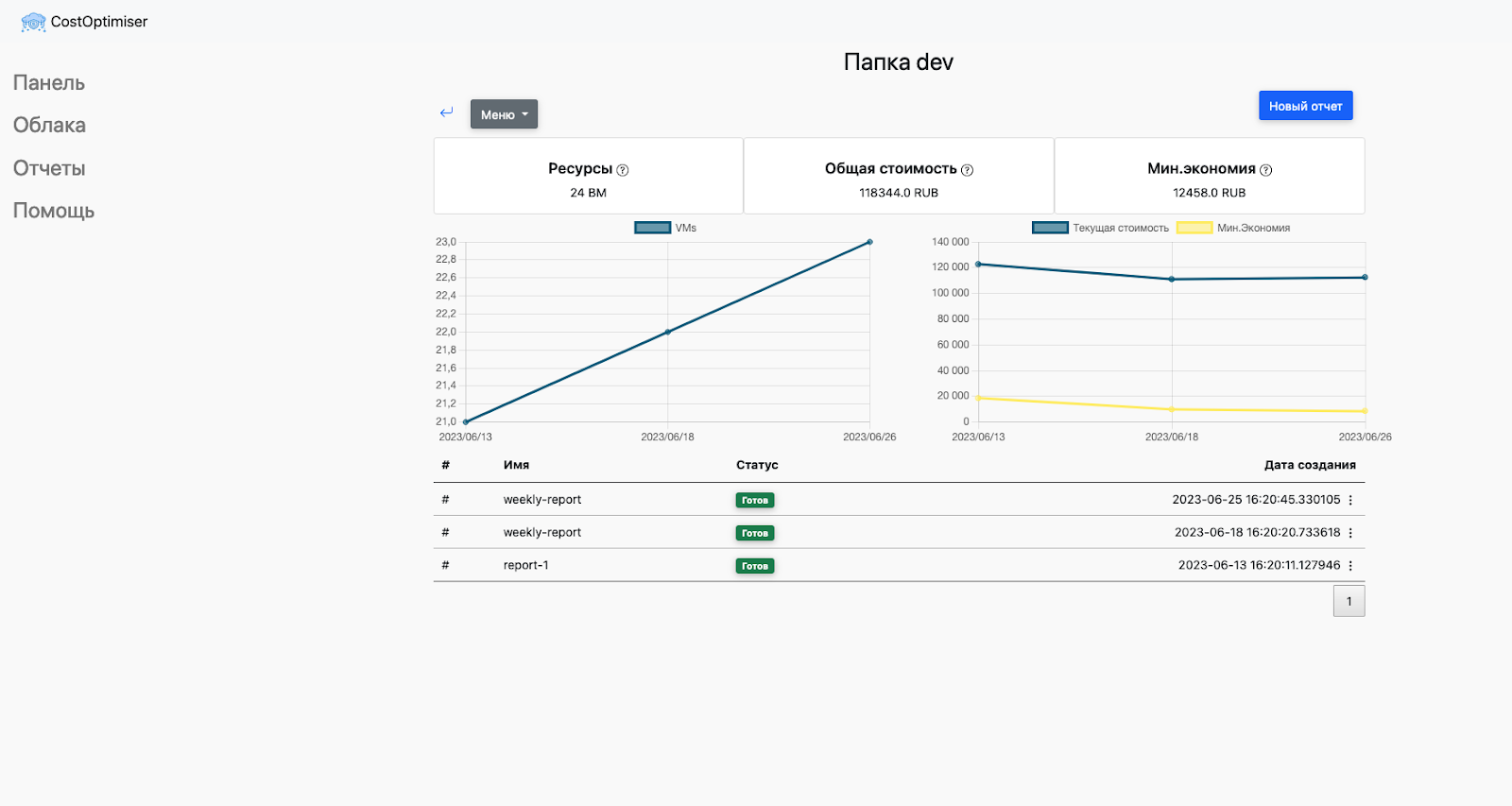
Task: Click the help icon next to Мин.экономия
Action: [x=1266, y=170]
